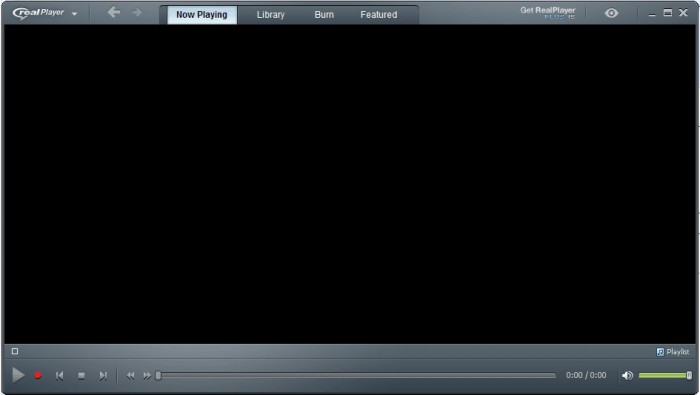The width and height of the screenshot is (700, 395).
Task: Open the Library tab
Action: click(271, 15)
